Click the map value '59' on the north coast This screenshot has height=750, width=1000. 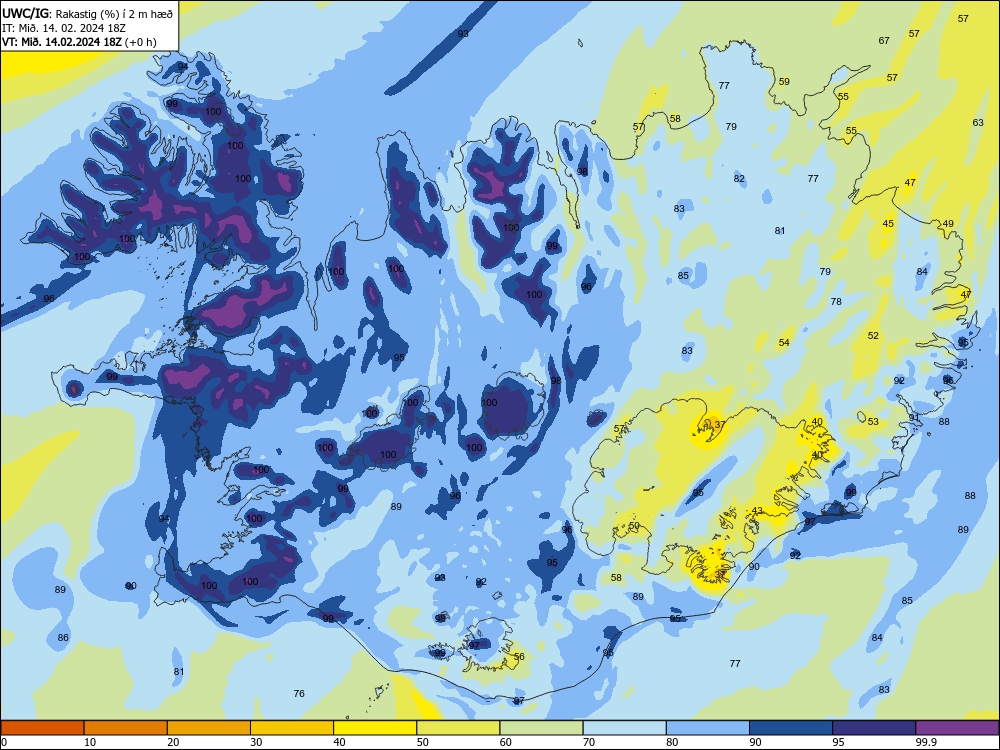pyautogui.click(x=784, y=82)
